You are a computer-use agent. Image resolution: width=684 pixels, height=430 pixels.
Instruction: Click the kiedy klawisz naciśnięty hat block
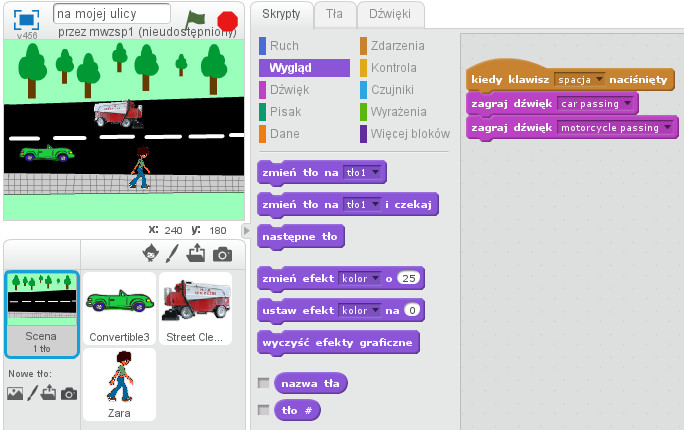point(570,76)
